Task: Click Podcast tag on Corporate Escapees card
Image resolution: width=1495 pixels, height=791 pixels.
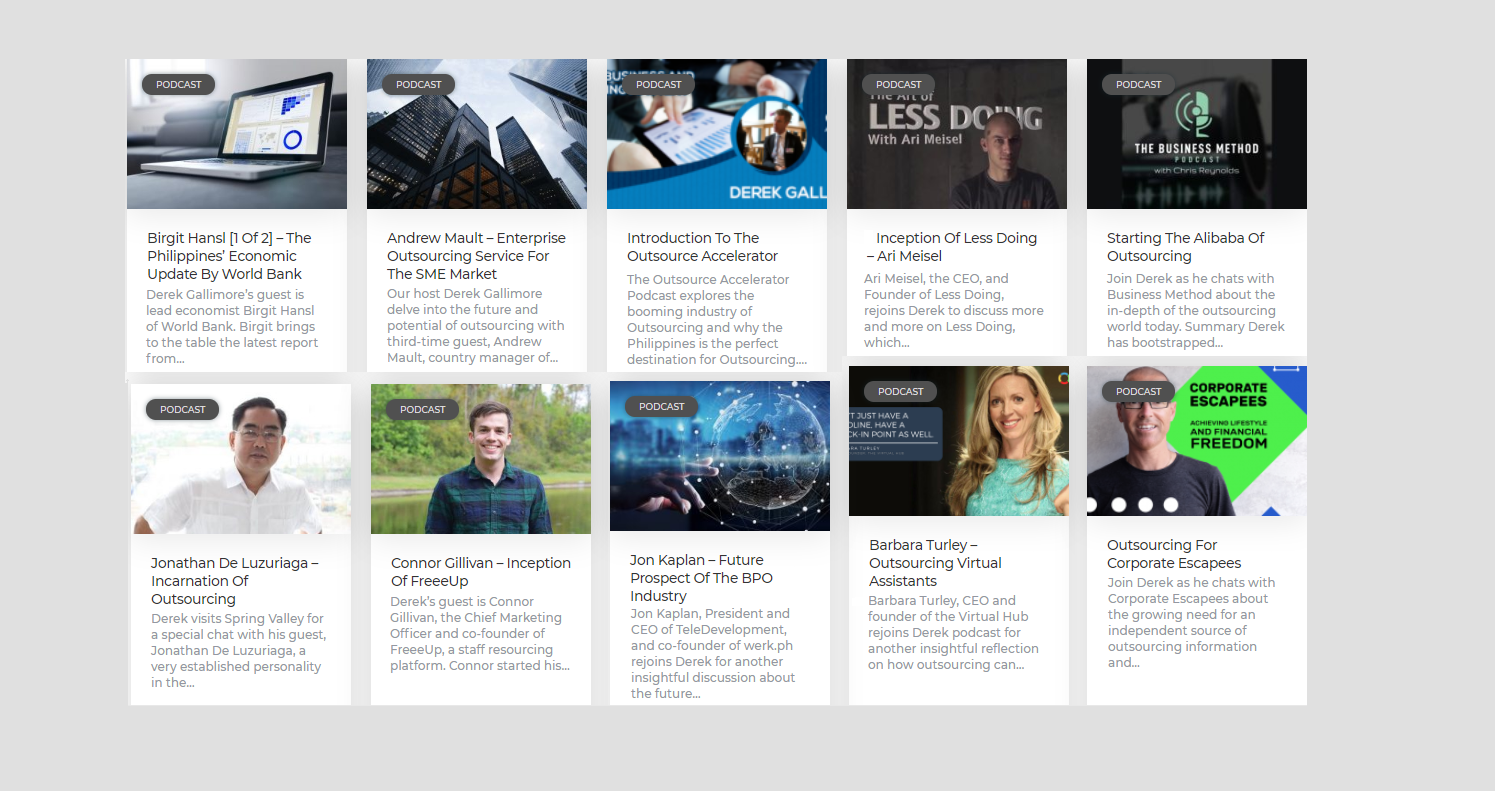Action: (1139, 392)
